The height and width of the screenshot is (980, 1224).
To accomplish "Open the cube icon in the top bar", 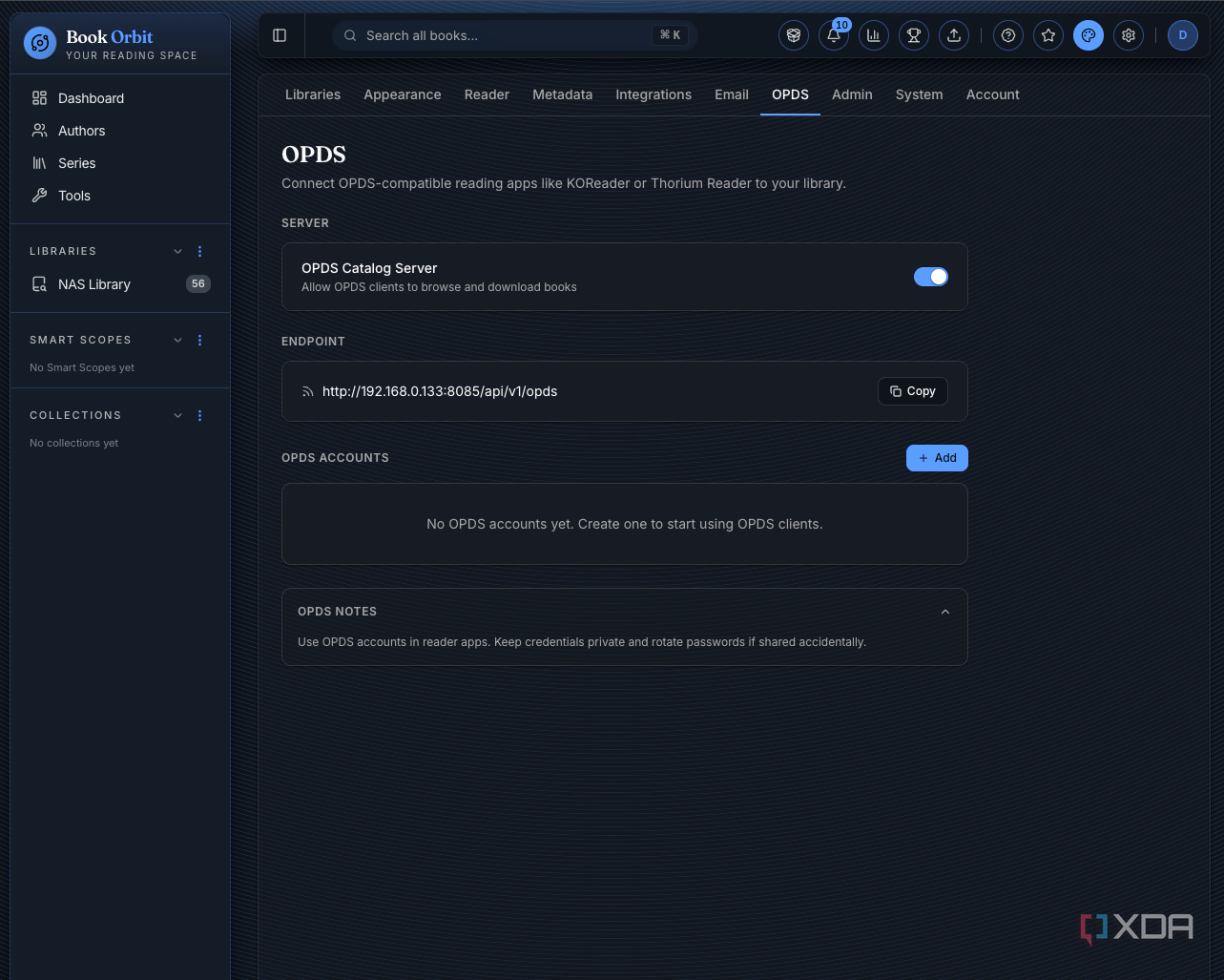I will (793, 35).
